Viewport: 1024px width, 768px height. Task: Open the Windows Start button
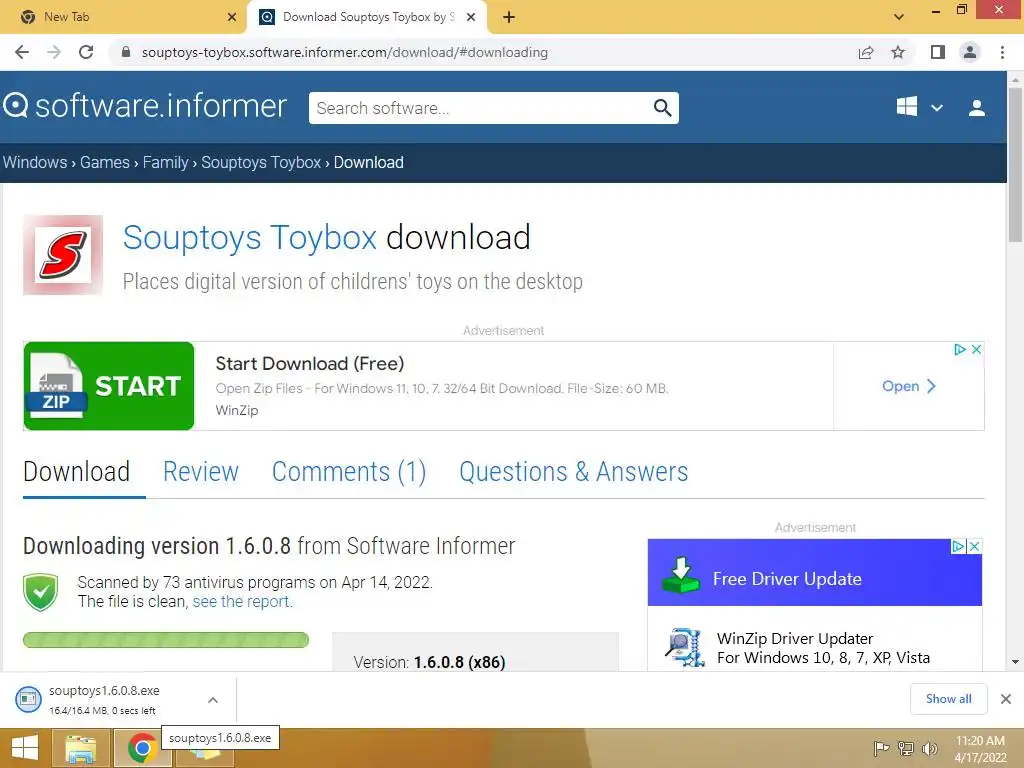coord(25,748)
